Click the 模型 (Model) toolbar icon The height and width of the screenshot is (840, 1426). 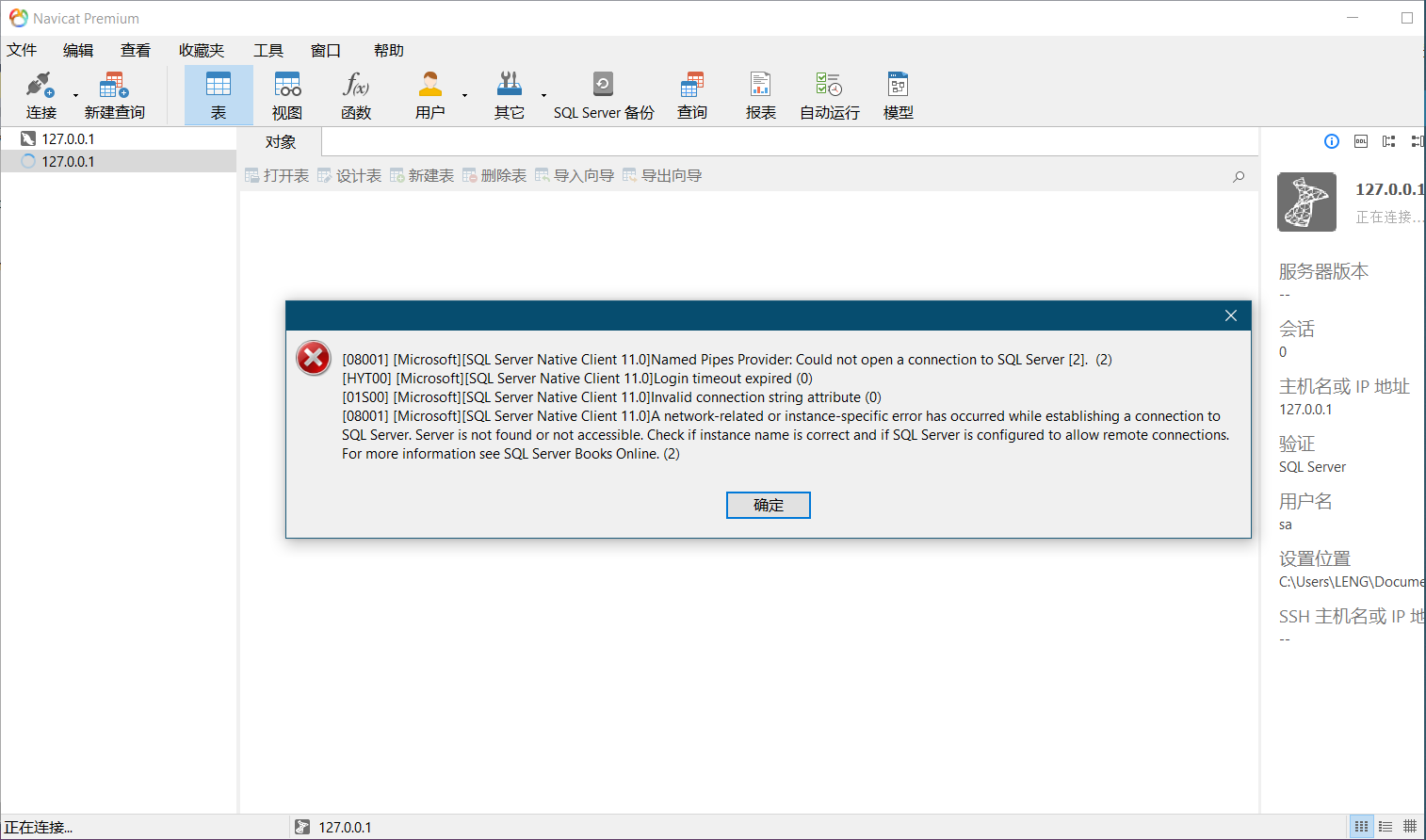pyautogui.click(x=899, y=95)
